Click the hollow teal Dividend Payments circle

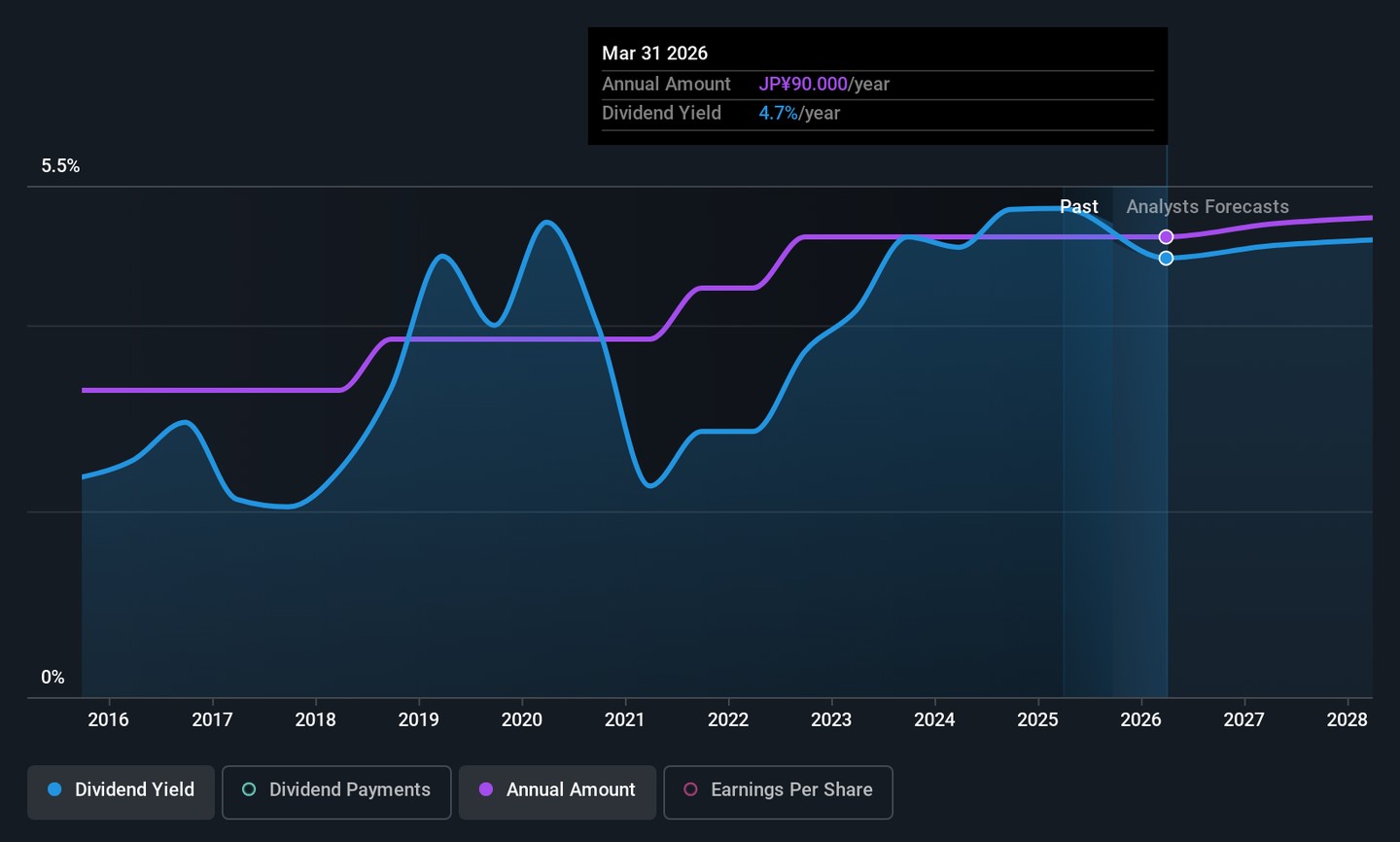coord(249,790)
